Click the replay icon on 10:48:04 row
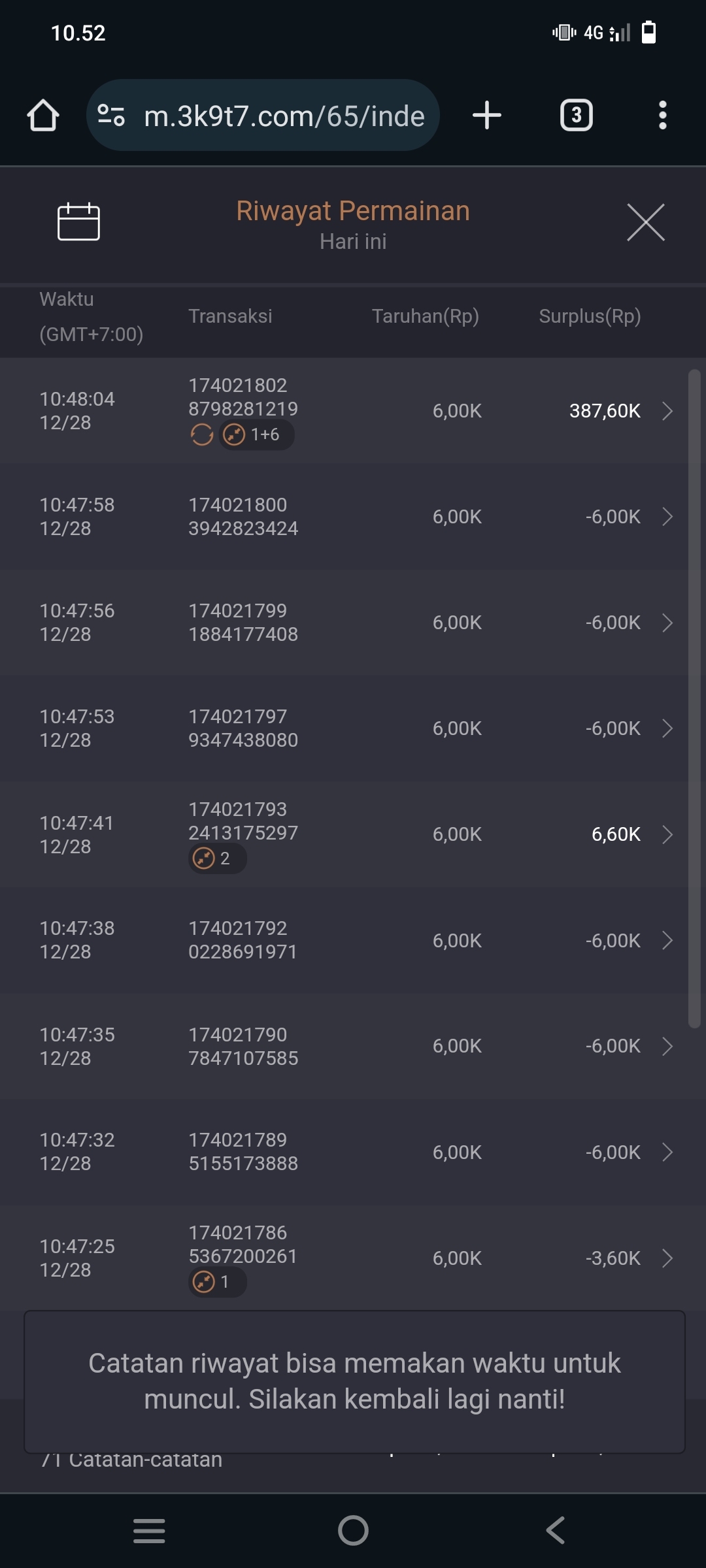This screenshot has width=706, height=1568. pyautogui.click(x=201, y=434)
